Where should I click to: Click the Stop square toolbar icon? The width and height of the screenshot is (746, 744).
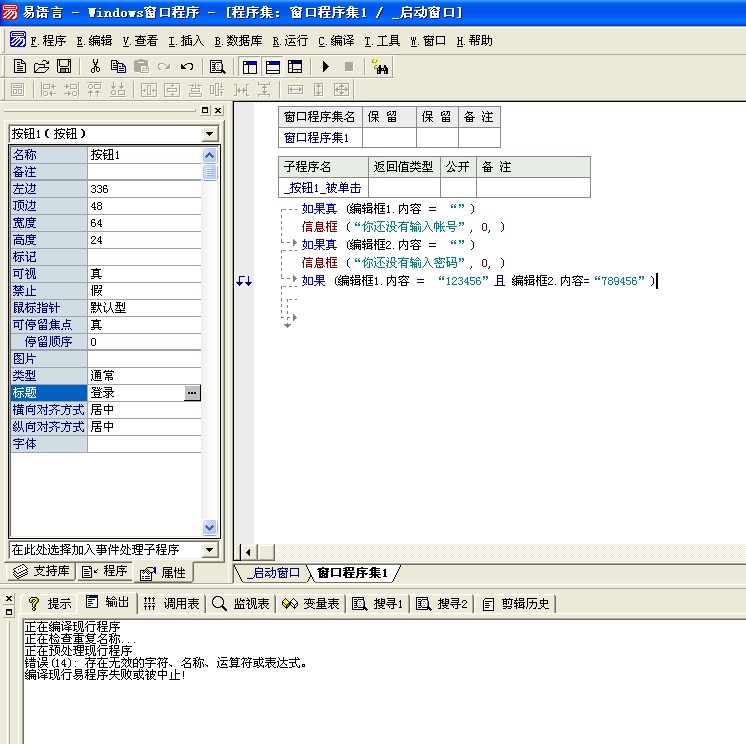click(x=349, y=67)
